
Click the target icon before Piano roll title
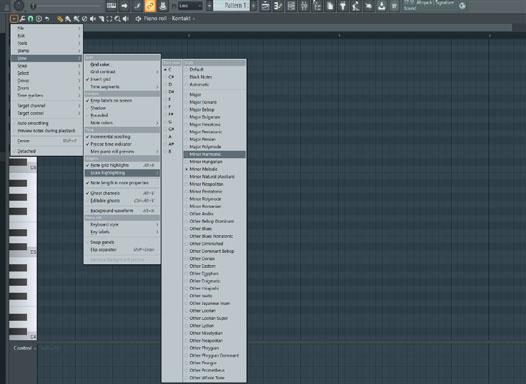pos(138,19)
